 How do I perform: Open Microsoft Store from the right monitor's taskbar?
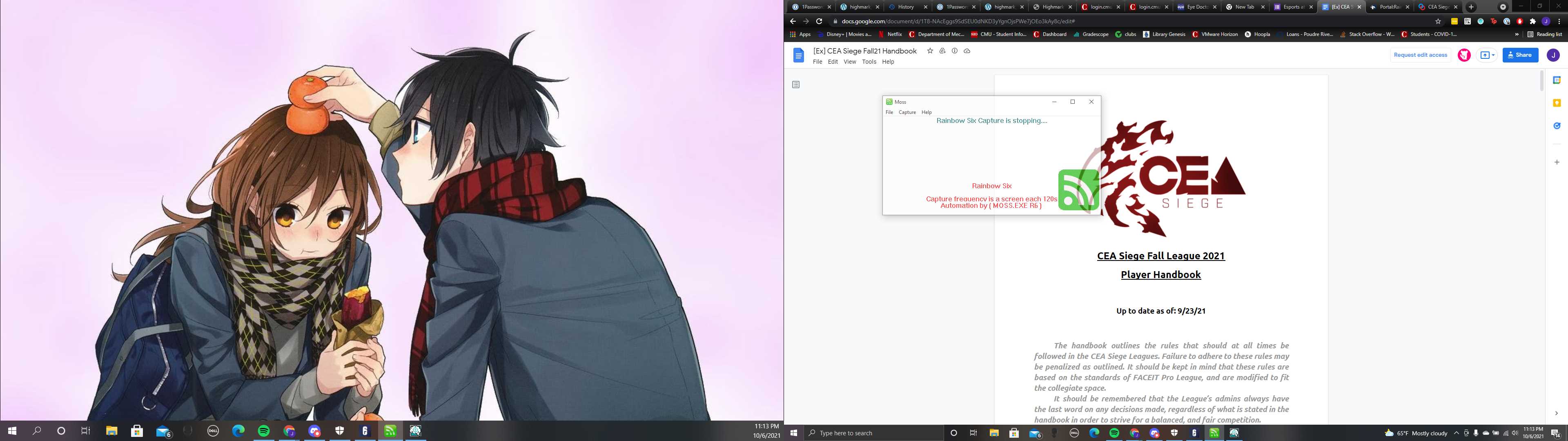coord(1013,433)
